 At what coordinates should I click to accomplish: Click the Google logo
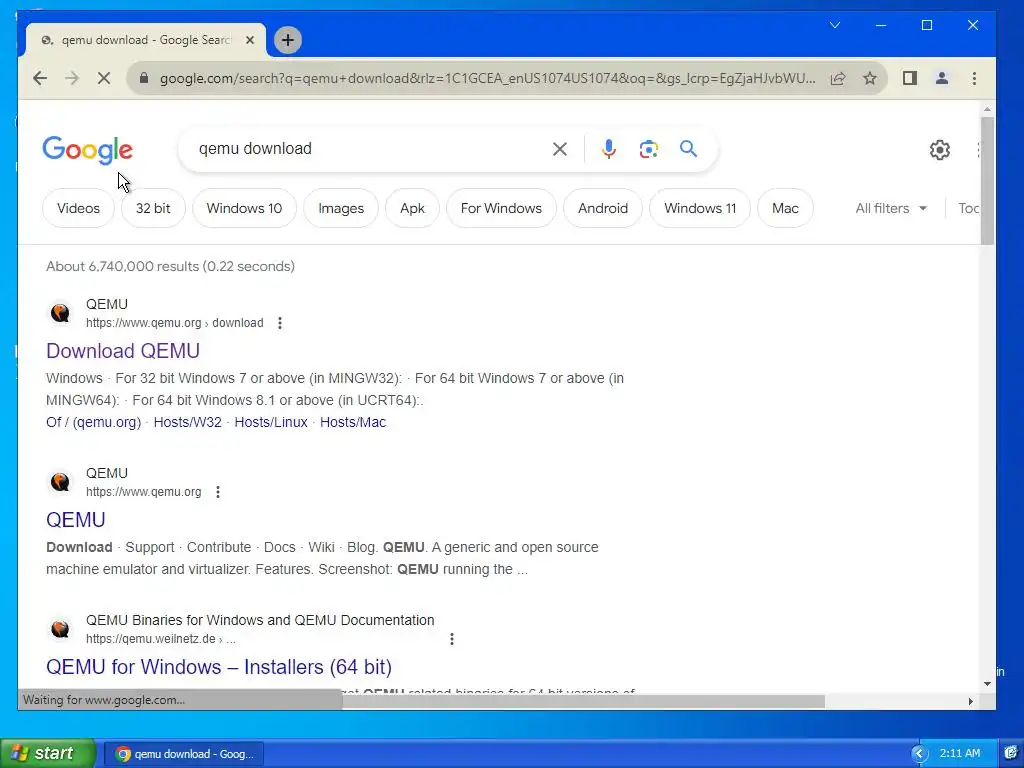pos(88,150)
